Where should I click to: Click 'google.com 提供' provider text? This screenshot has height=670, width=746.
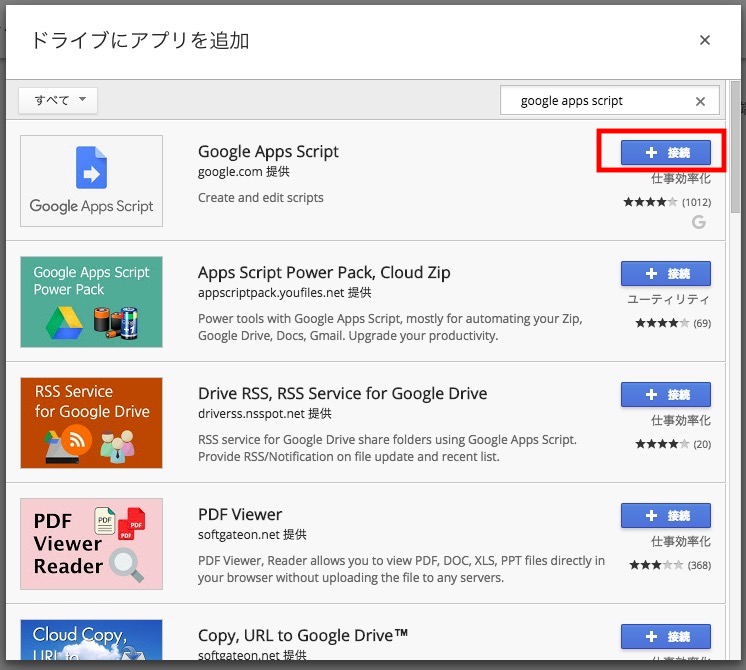click(244, 172)
